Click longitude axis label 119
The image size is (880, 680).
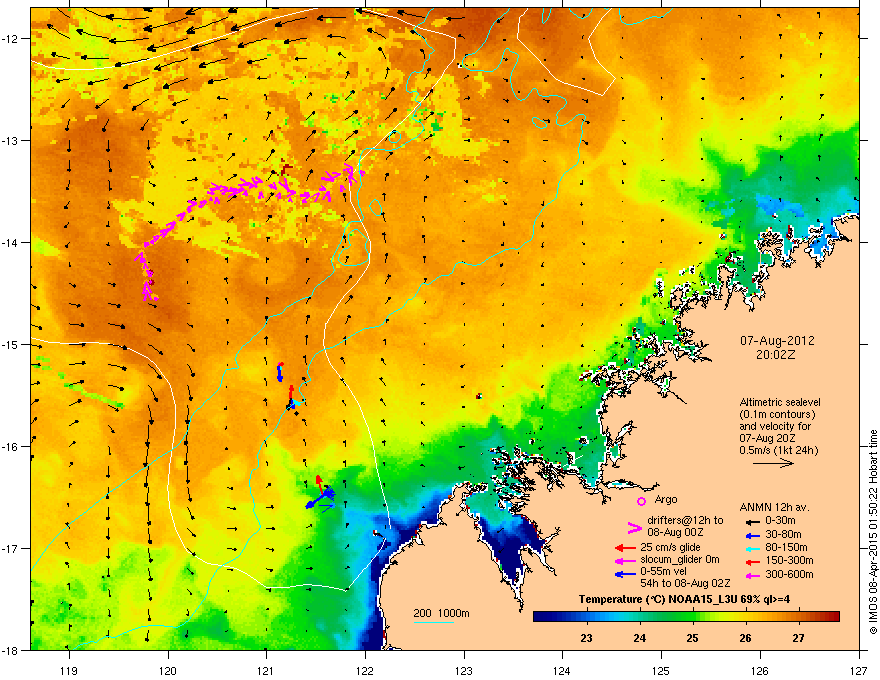(69, 670)
